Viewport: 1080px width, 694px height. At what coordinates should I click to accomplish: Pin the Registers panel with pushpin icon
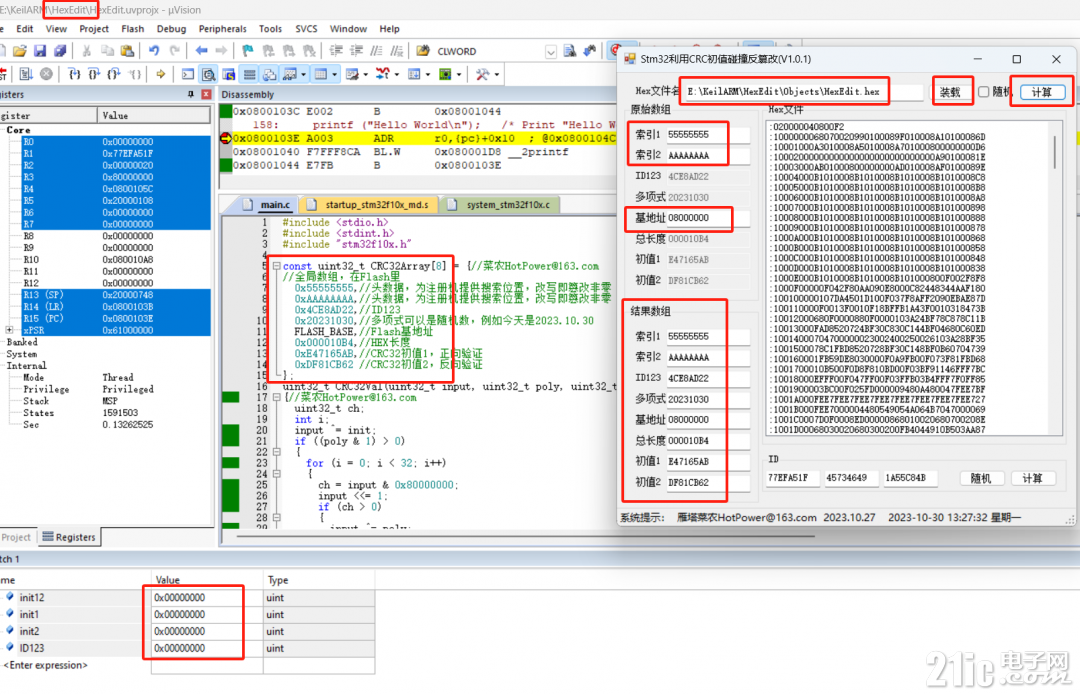(191, 94)
